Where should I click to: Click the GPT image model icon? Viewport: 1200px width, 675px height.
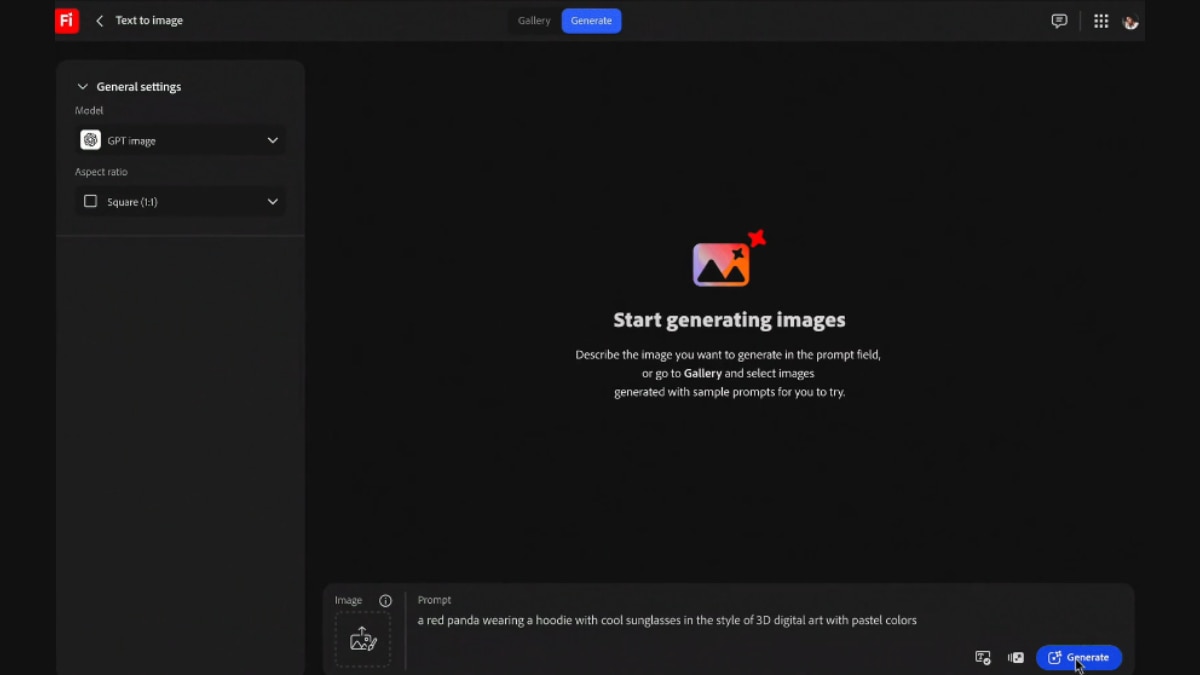[90, 140]
